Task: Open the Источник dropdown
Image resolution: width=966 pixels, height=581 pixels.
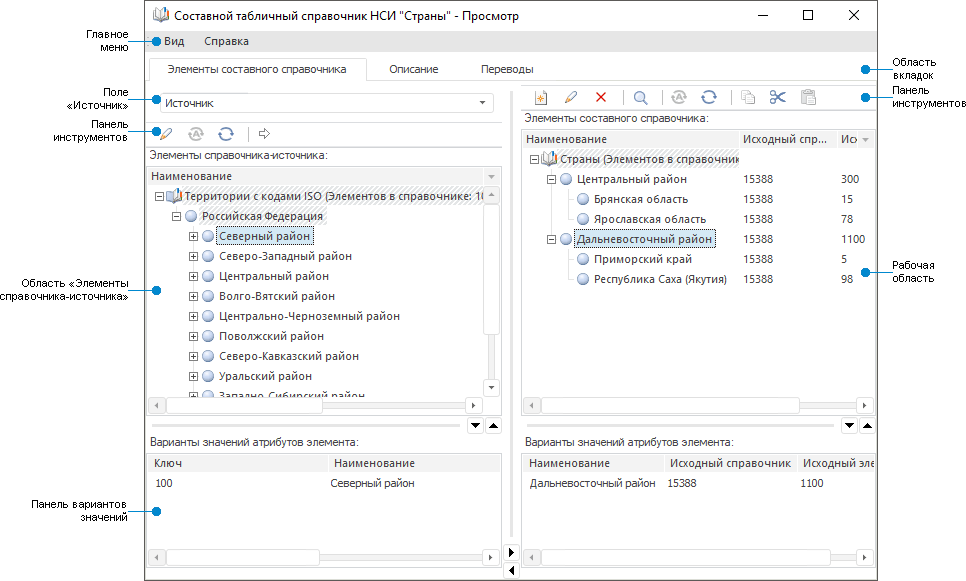Action: (483, 103)
